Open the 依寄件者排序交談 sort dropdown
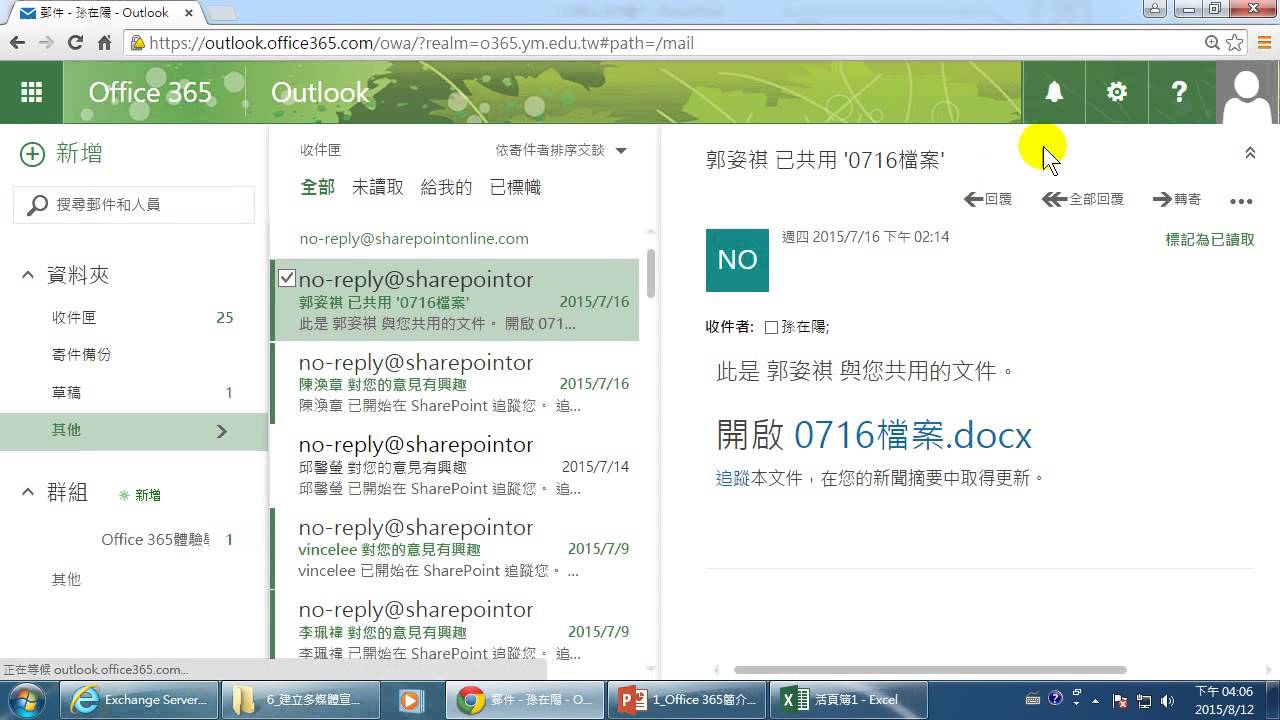 [561, 150]
